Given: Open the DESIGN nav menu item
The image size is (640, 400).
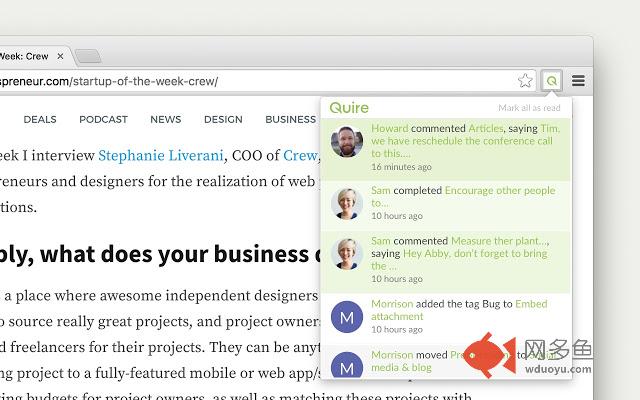Looking at the screenshot, I should coord(223,119).
